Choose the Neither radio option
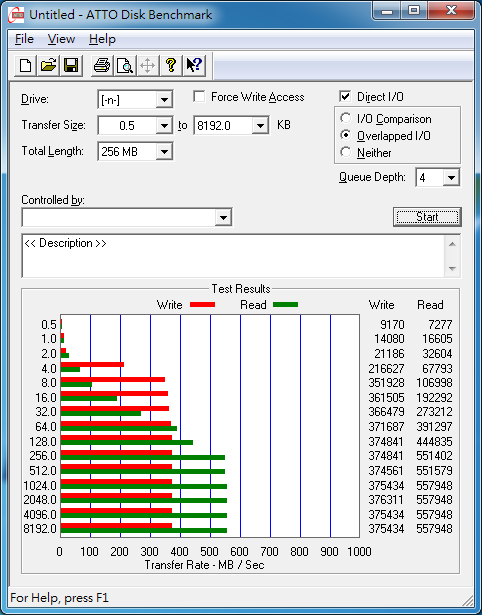 pos(346,152)
